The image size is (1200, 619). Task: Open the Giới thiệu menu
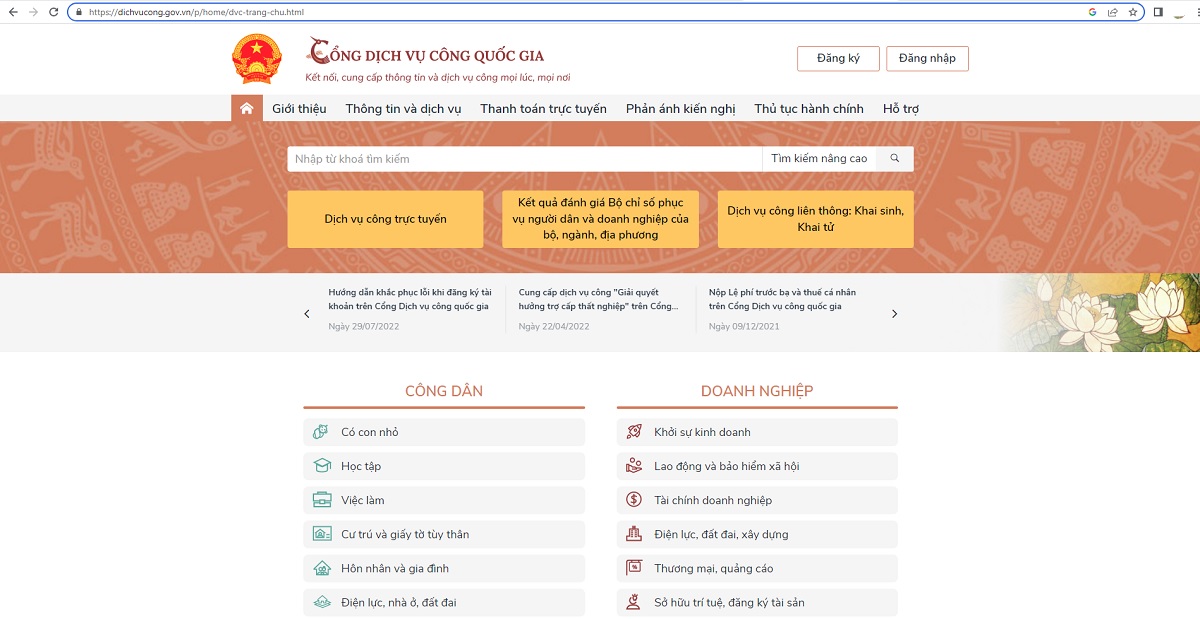(x=299, y=108)
